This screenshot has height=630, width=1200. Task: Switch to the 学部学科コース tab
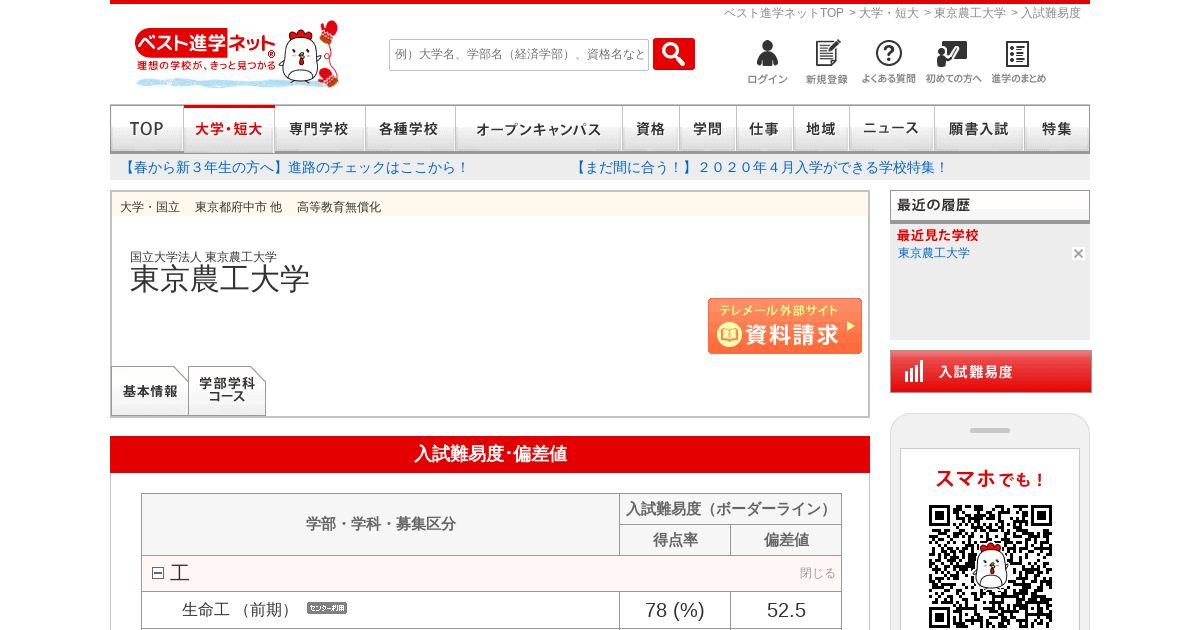(x=227, y=391)
